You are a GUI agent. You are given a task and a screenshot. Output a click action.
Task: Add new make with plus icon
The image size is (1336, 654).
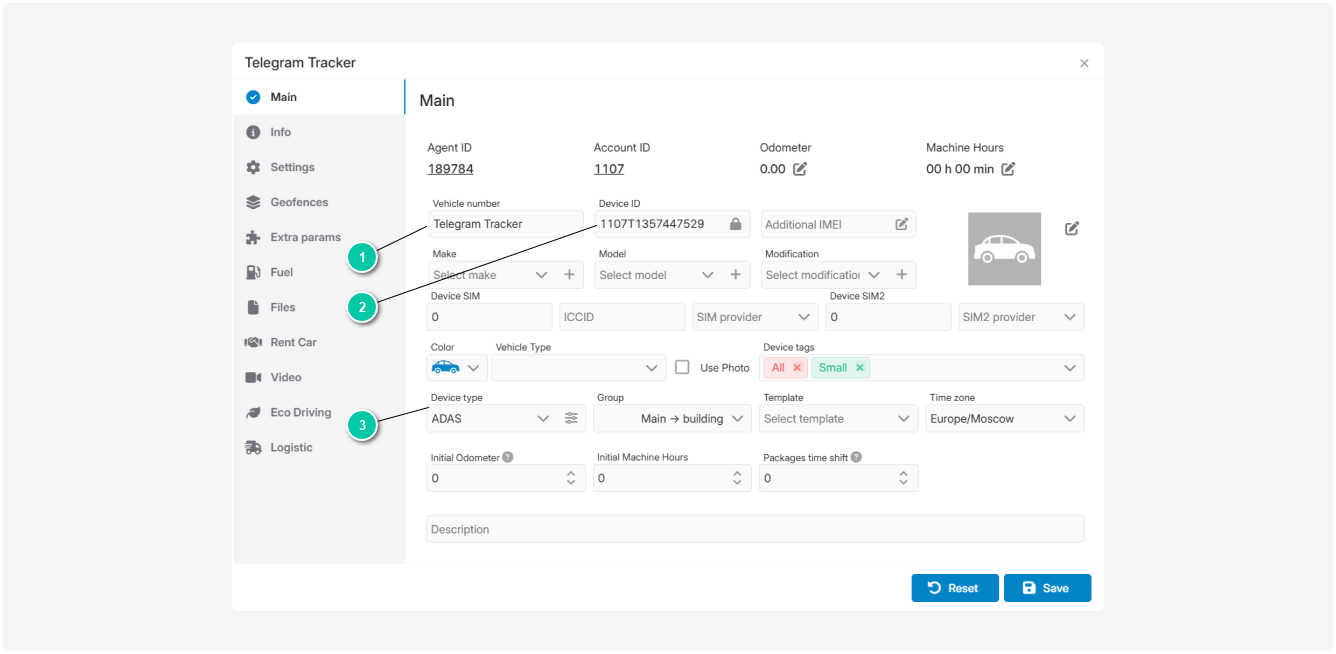(569, 275)
